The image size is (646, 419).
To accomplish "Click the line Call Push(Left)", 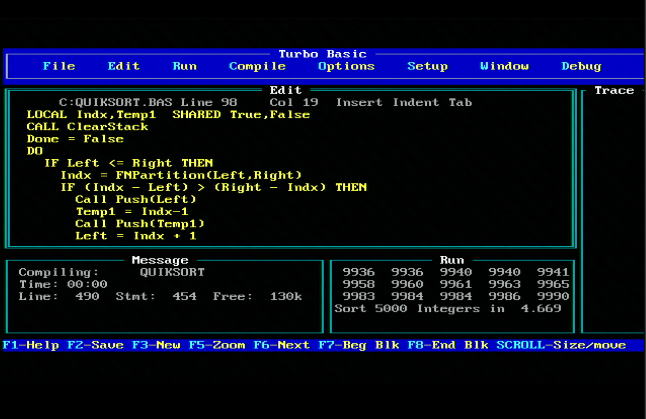I will click(136, 199).
